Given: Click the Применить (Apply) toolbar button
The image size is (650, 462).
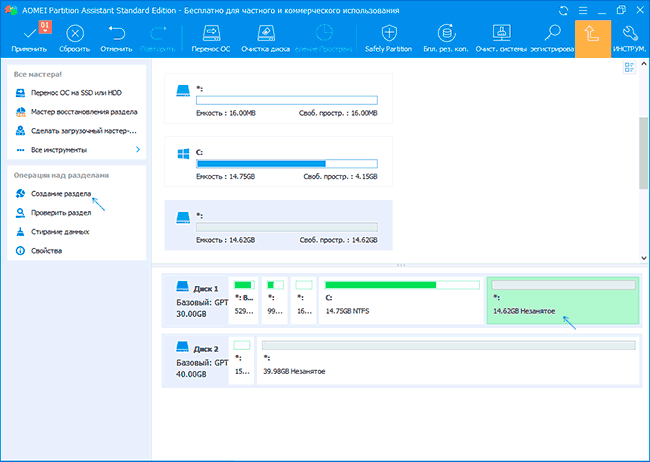Looking at the screenshot, I should pyautogui.click(x=29, y=39).
